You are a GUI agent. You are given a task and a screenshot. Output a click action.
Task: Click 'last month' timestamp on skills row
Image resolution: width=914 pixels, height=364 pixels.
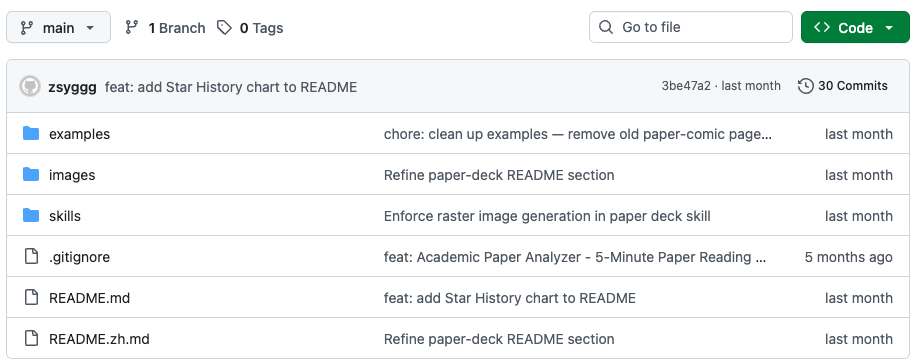(859, 216)
